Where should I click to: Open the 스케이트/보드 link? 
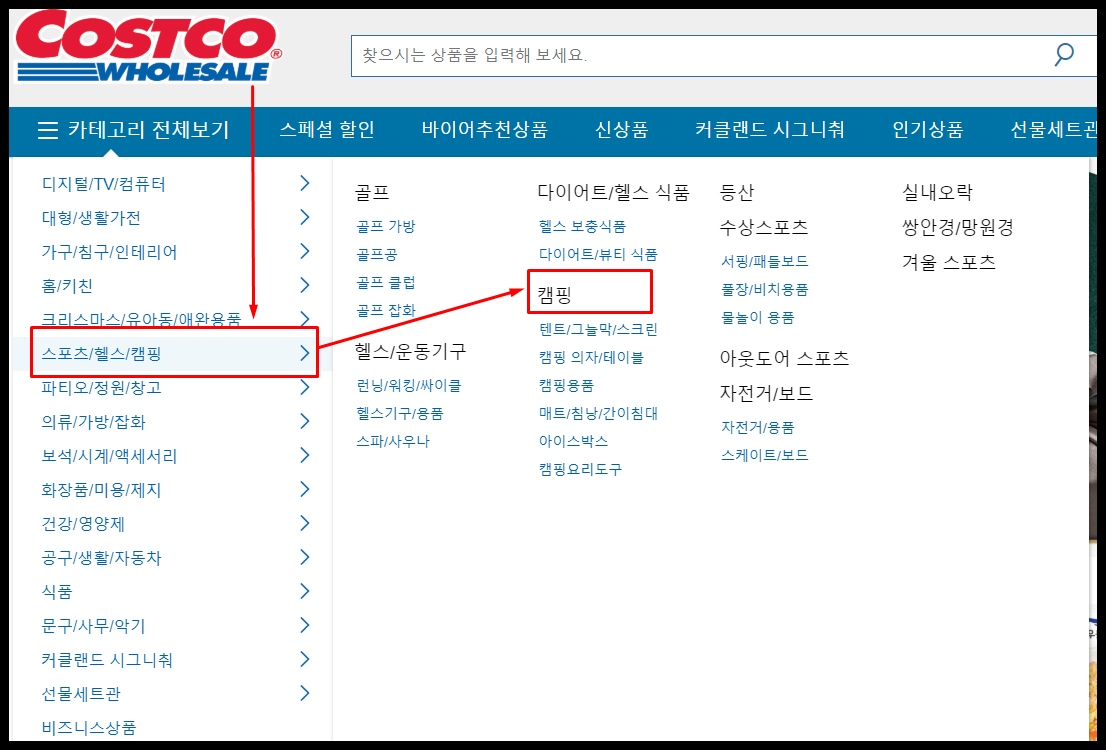pyautogui.click(x=765, y=455)
